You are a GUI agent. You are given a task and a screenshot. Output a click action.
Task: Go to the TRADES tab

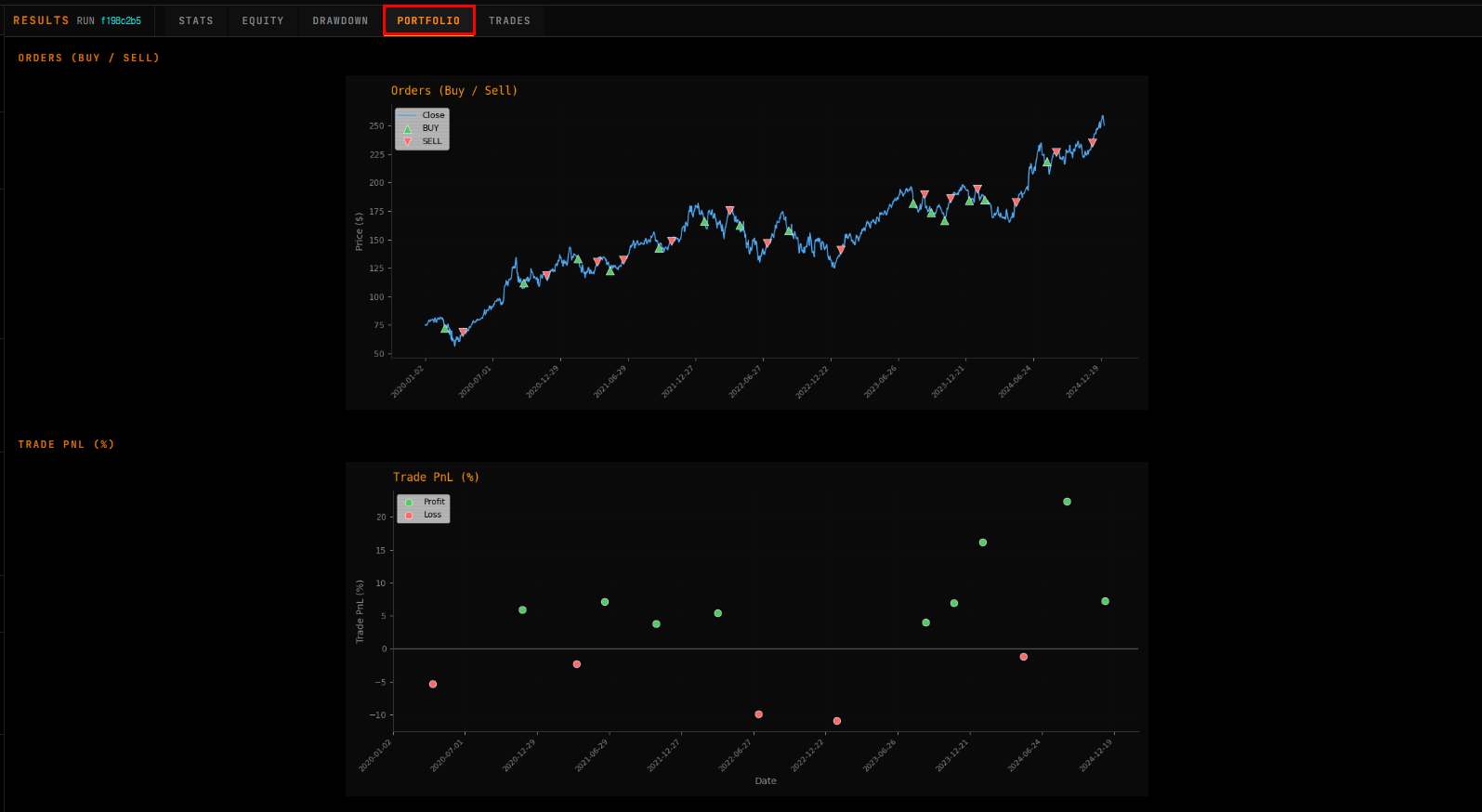509,20
